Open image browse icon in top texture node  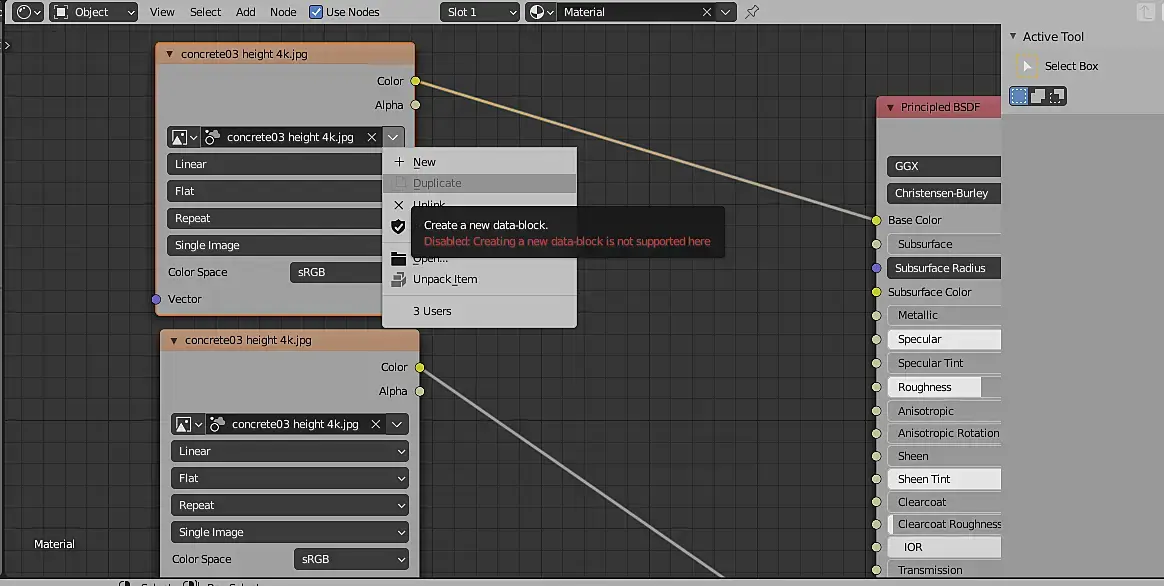point(183,137)
